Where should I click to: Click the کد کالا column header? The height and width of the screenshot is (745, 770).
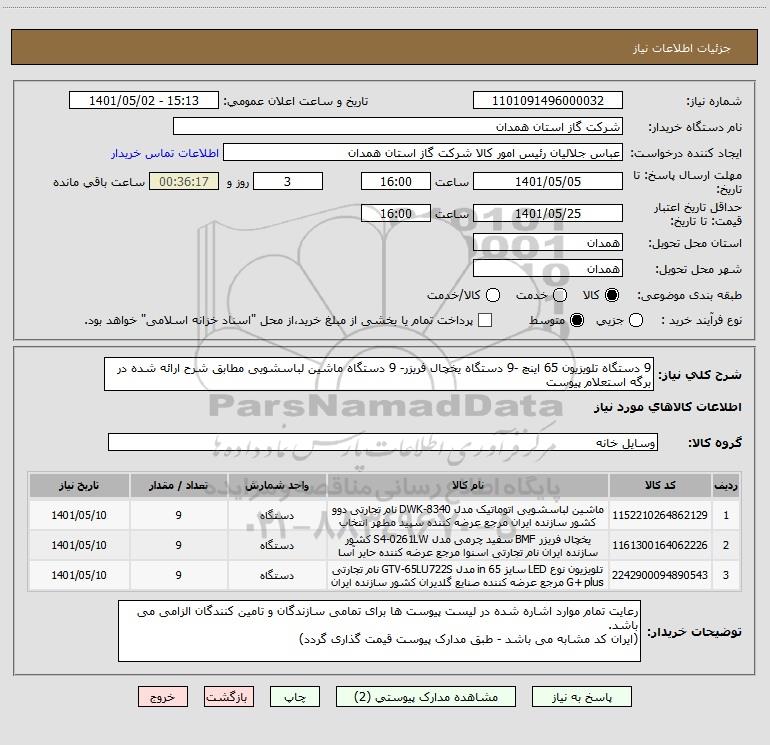pyautogui.click(x=660, y=486)
